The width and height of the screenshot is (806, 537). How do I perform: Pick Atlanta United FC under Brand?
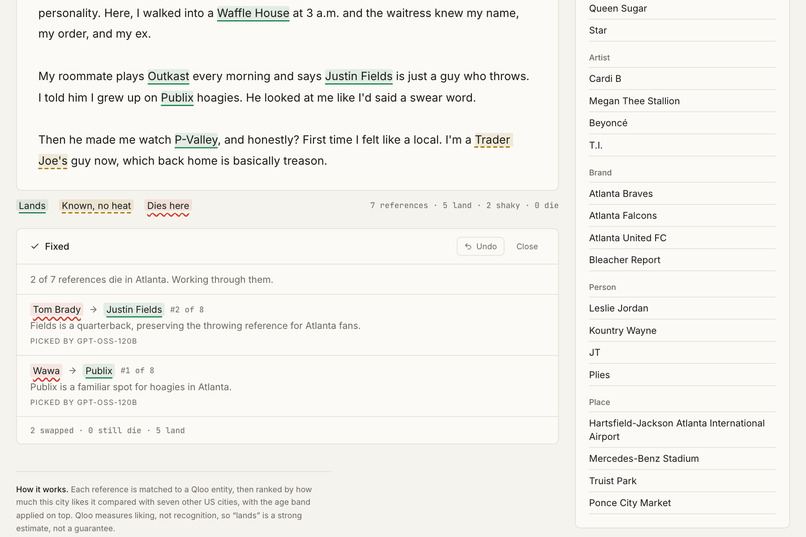[x=682, y=238]
